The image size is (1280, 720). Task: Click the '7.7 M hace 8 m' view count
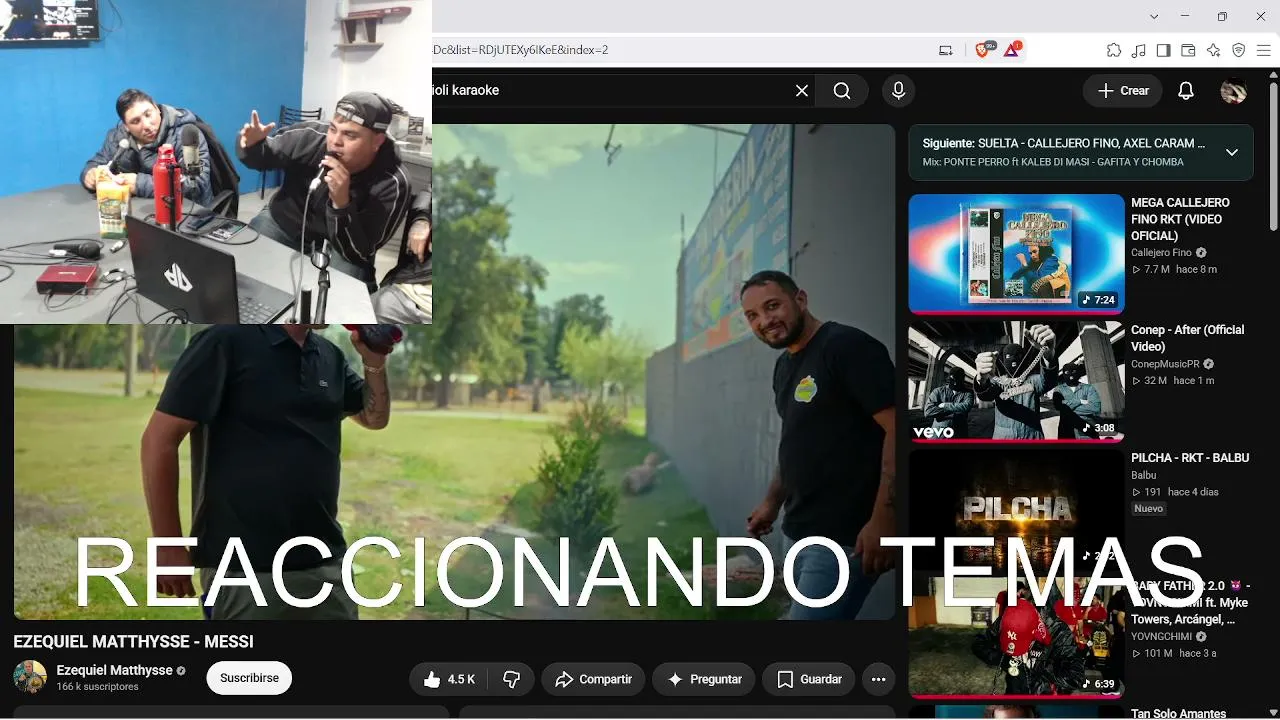coord(1174,270)
